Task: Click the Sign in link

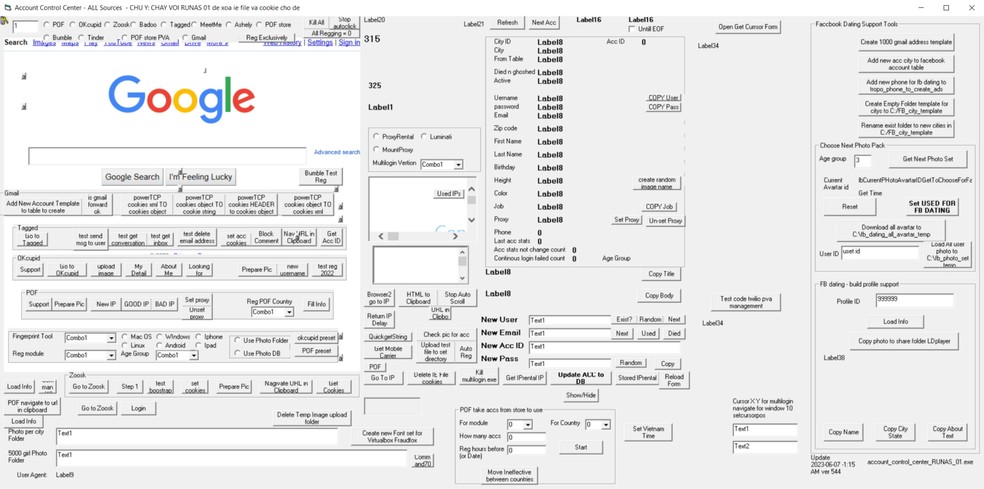Action: pos(350,43)
